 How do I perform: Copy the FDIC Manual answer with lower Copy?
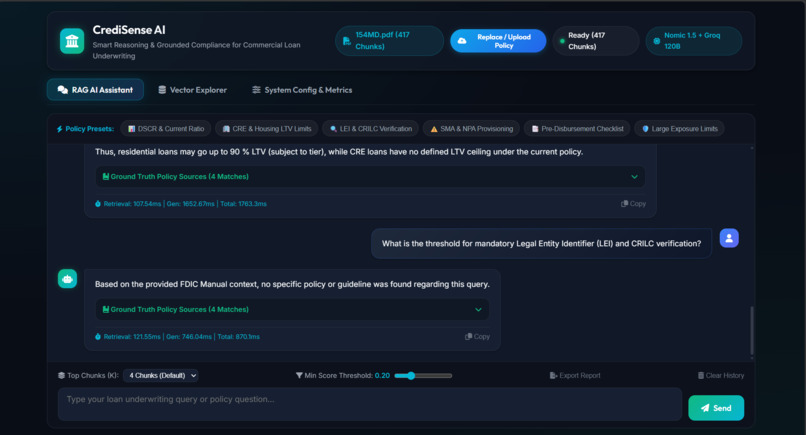[478, 337]
